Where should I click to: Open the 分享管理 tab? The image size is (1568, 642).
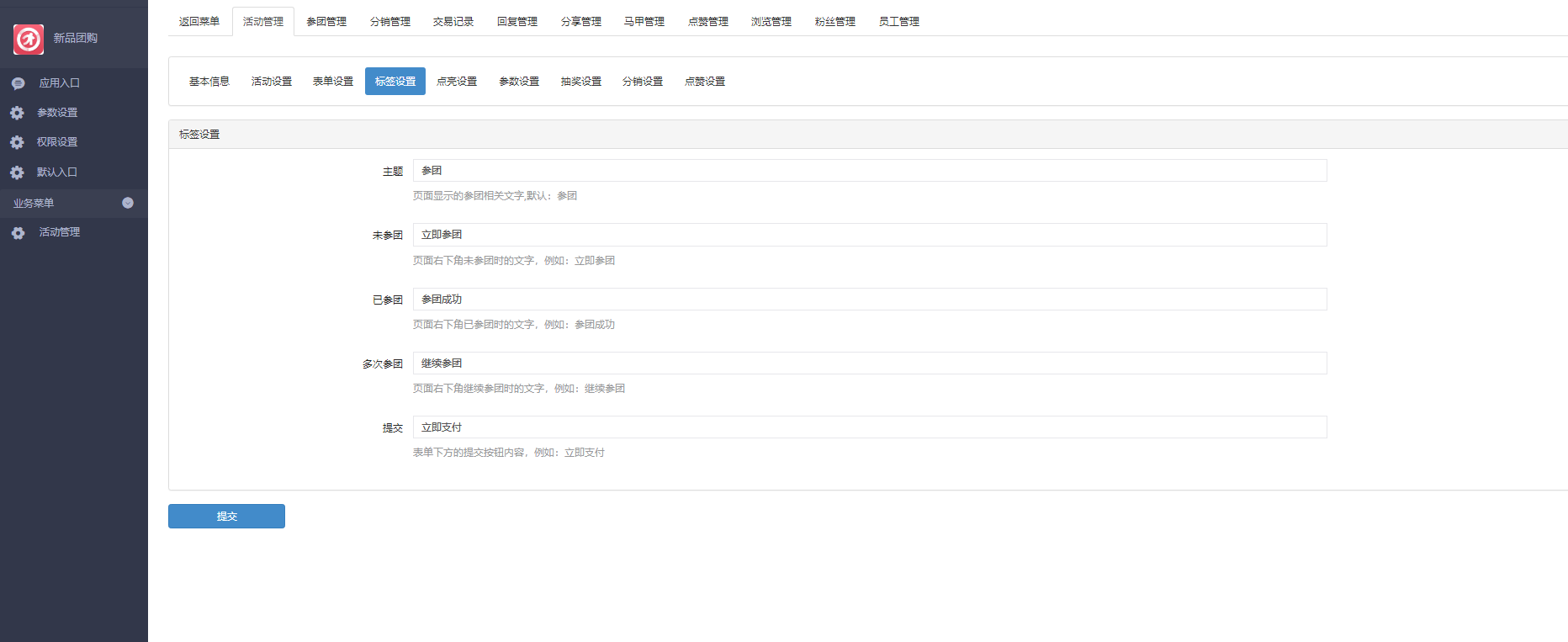(581, 22)
